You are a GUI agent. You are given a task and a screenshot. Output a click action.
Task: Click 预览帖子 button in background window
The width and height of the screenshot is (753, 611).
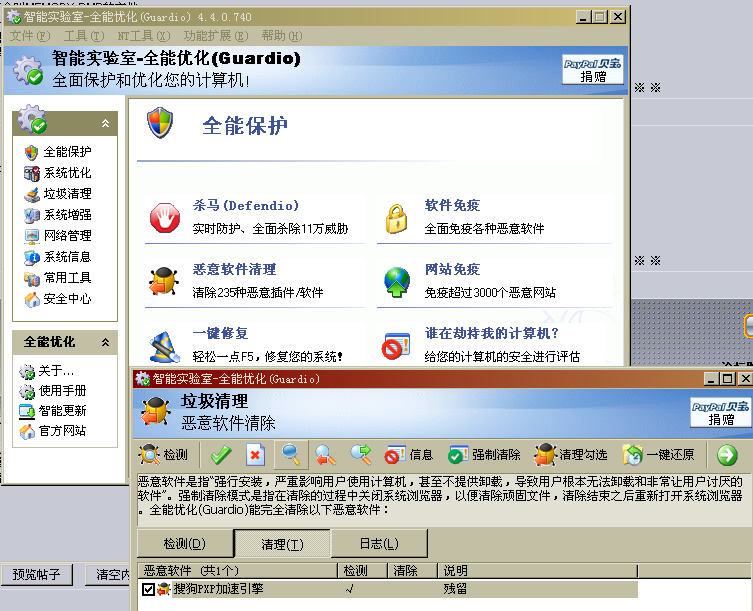coord(36,574)
